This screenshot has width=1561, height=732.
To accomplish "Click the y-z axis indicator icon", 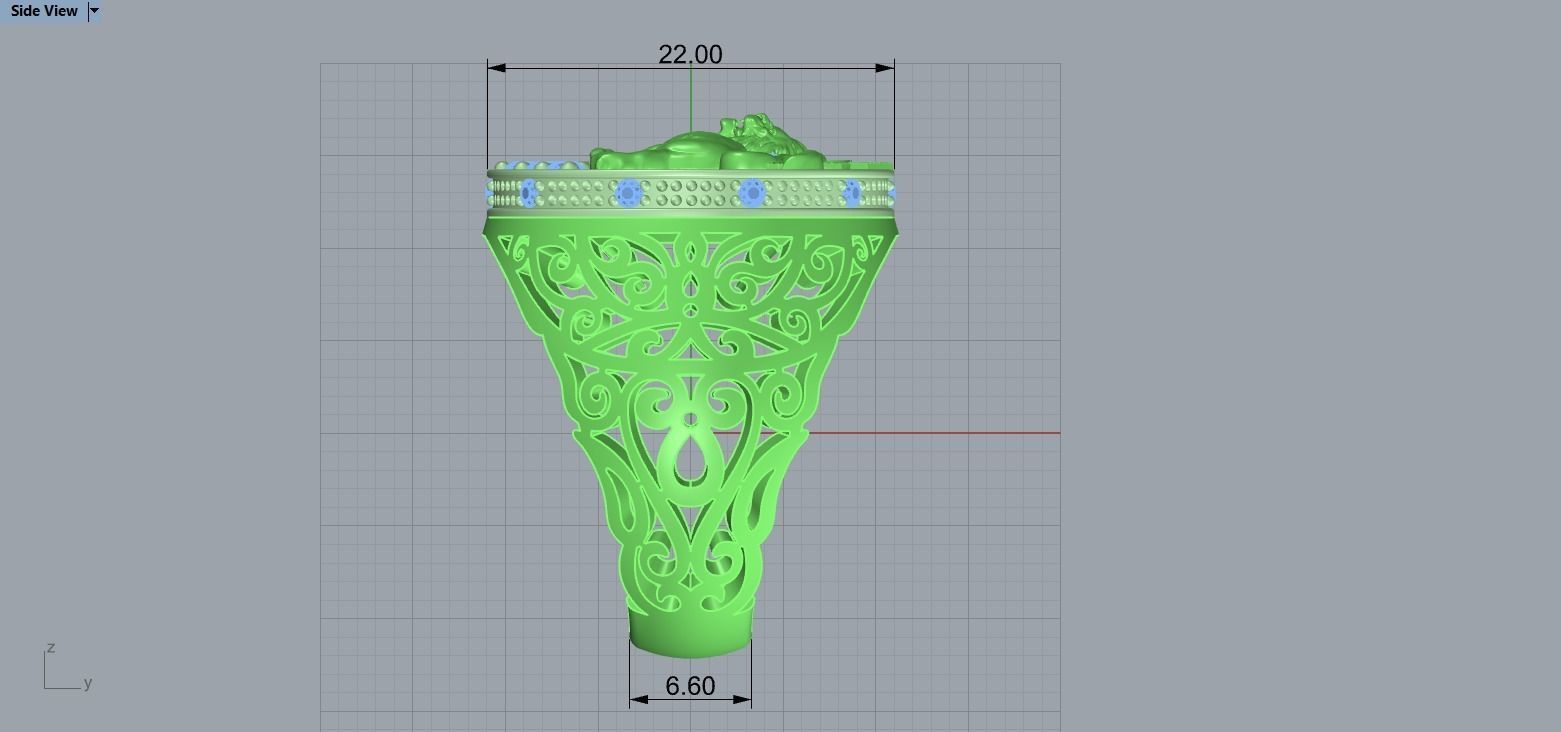I will click(x=68, y=668).
